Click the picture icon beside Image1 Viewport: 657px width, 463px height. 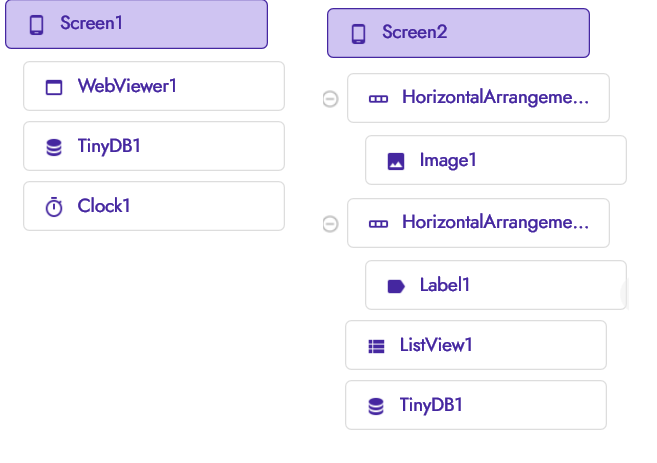pyautogui.click(x=396, y=161)
